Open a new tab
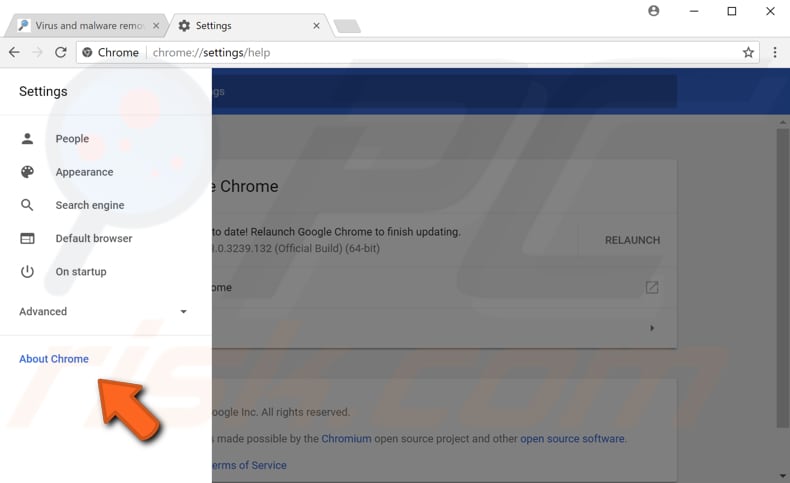The height and width of the screenshot is (483, 790). (347, 26)
